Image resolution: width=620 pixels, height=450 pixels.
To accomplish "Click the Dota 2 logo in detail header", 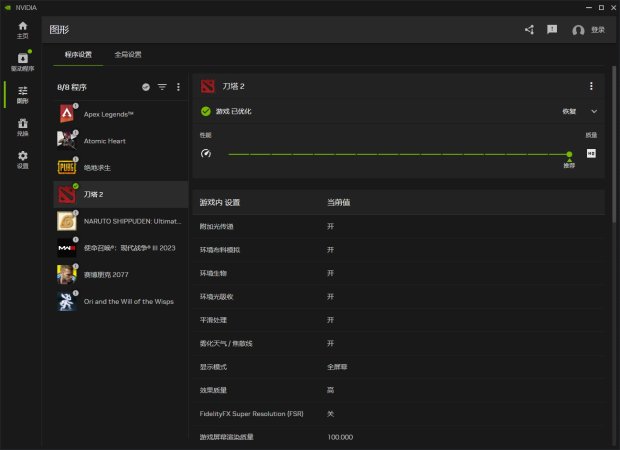I will [208, 86].
